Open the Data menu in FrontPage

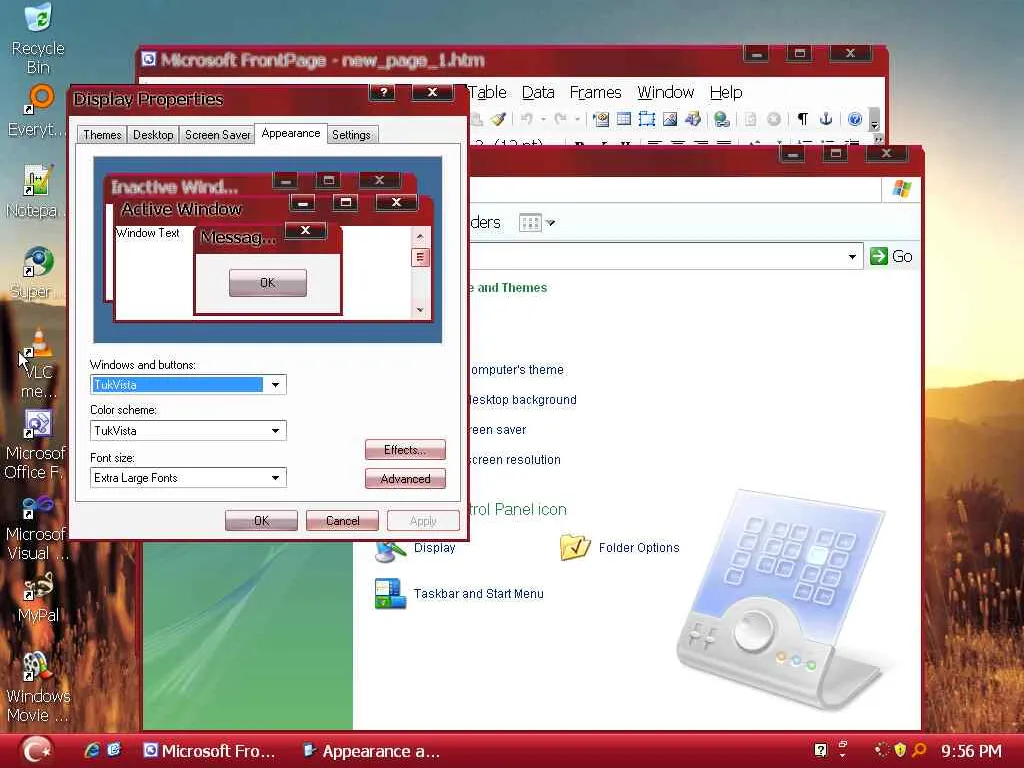538,92
